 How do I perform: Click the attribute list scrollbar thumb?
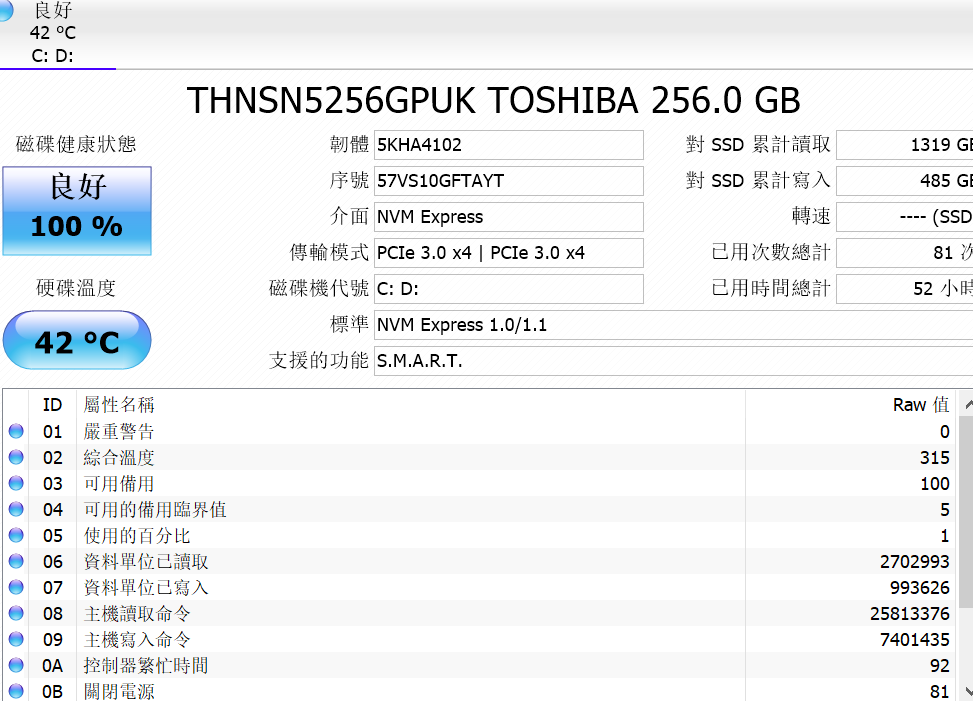pyautogui.click(x=966, y=512)
